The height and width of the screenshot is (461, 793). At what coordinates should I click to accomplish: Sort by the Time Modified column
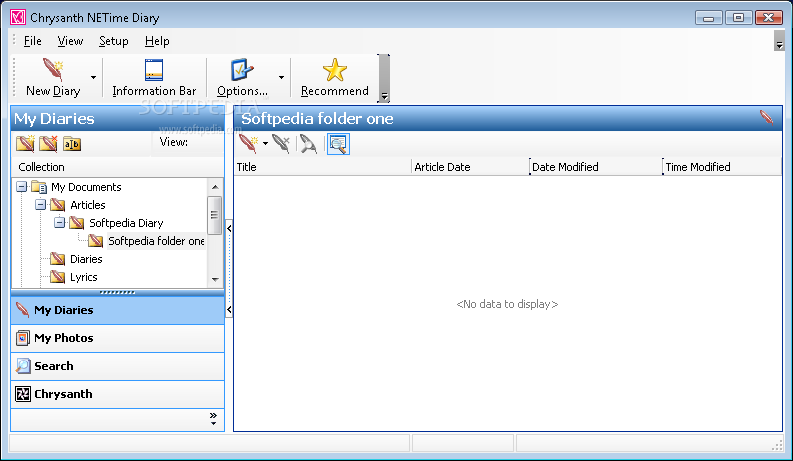click(722, 167)
